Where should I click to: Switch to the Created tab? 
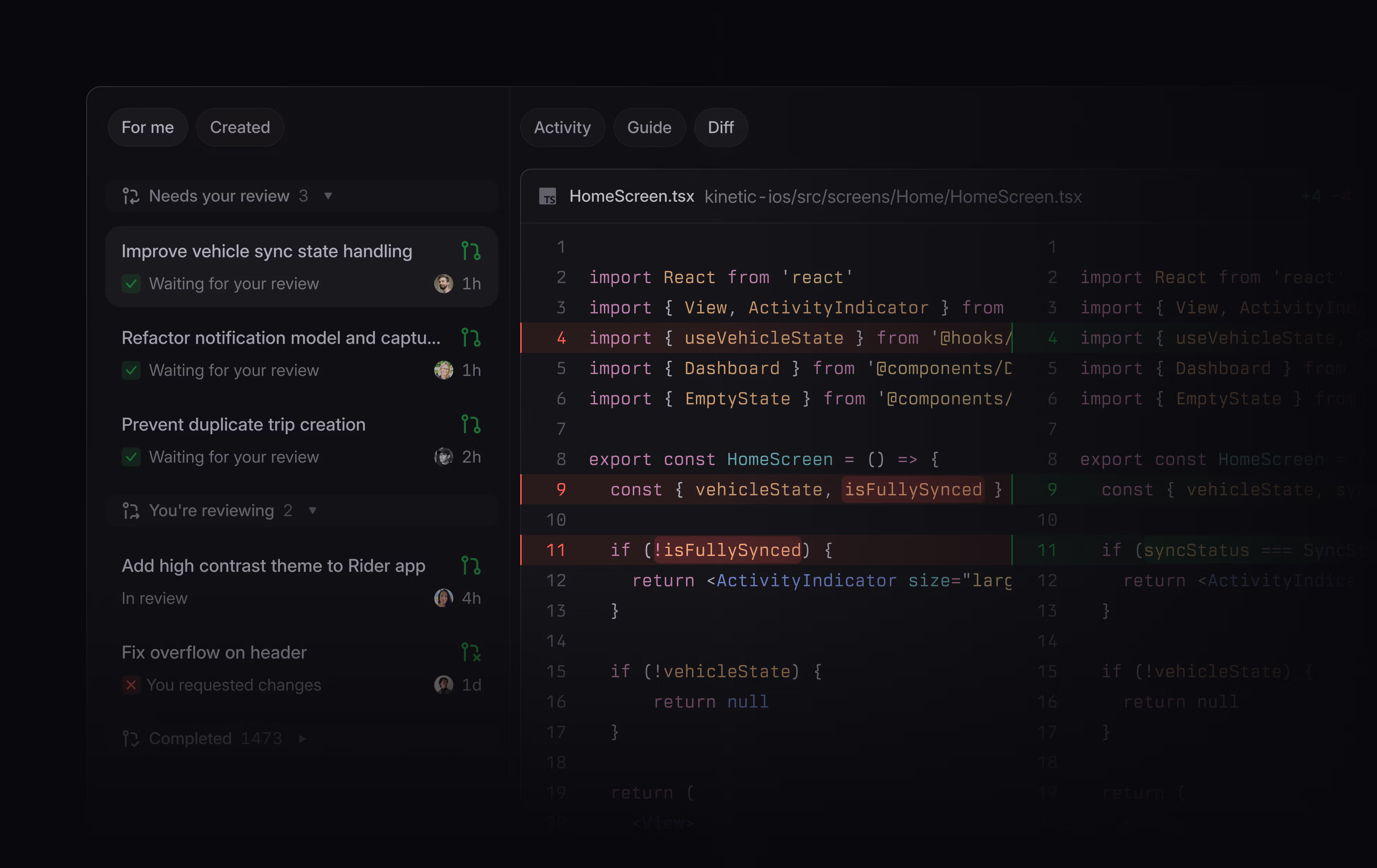click(x=239, y=127)
